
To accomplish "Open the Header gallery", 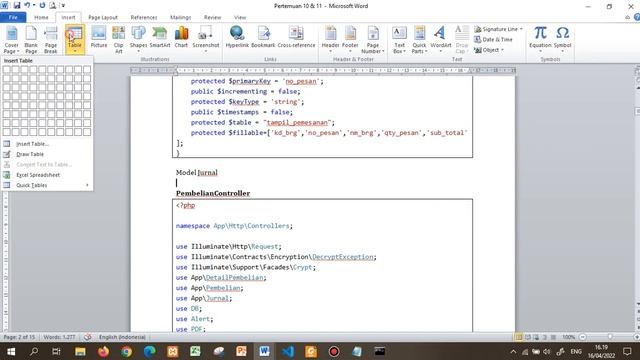I will point(330,38).
